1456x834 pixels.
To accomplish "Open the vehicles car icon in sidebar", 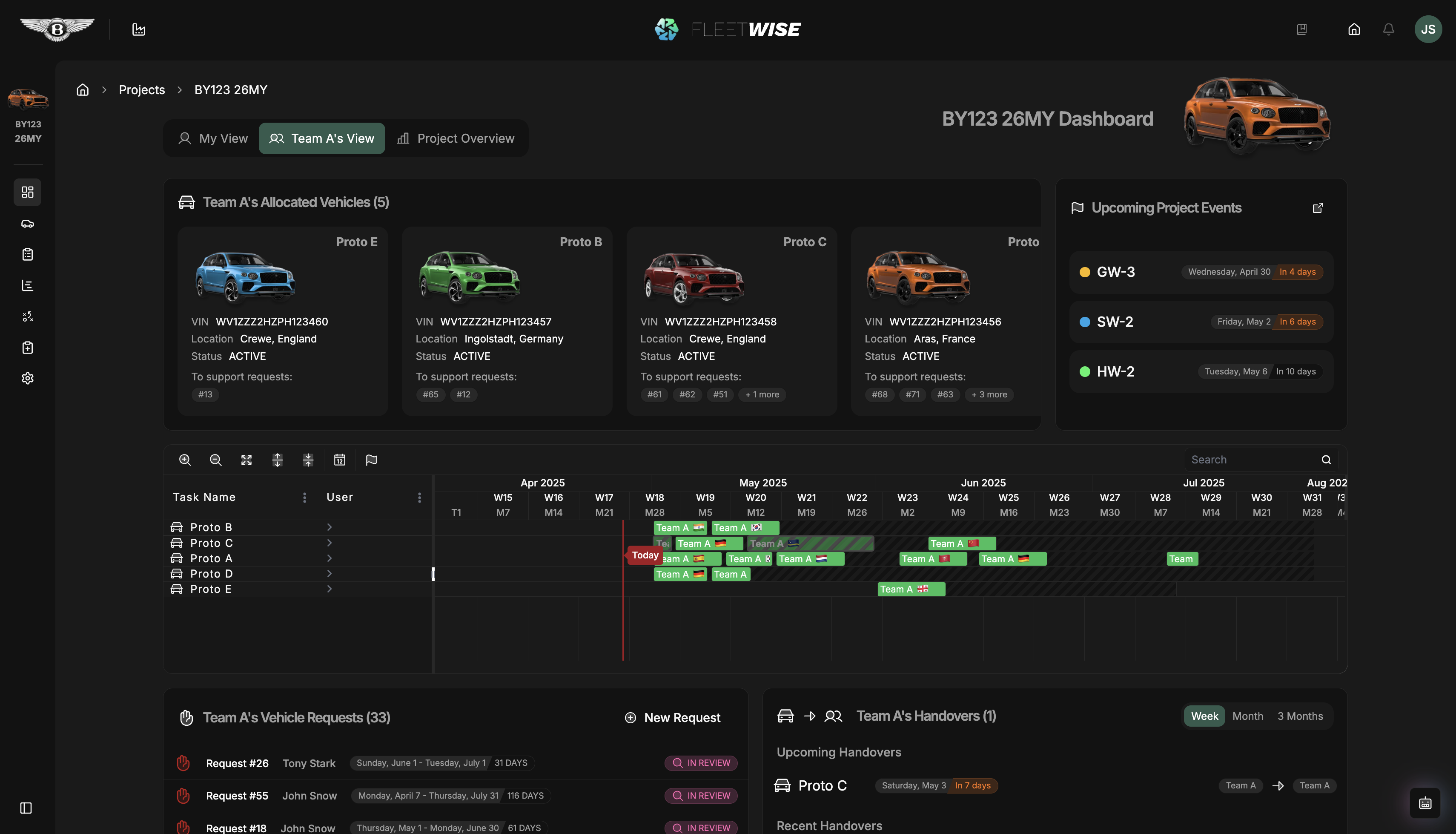I will point(28,223).
